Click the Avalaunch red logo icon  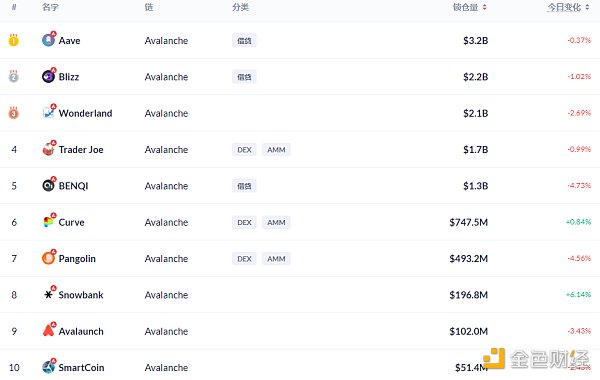[48, 330]
